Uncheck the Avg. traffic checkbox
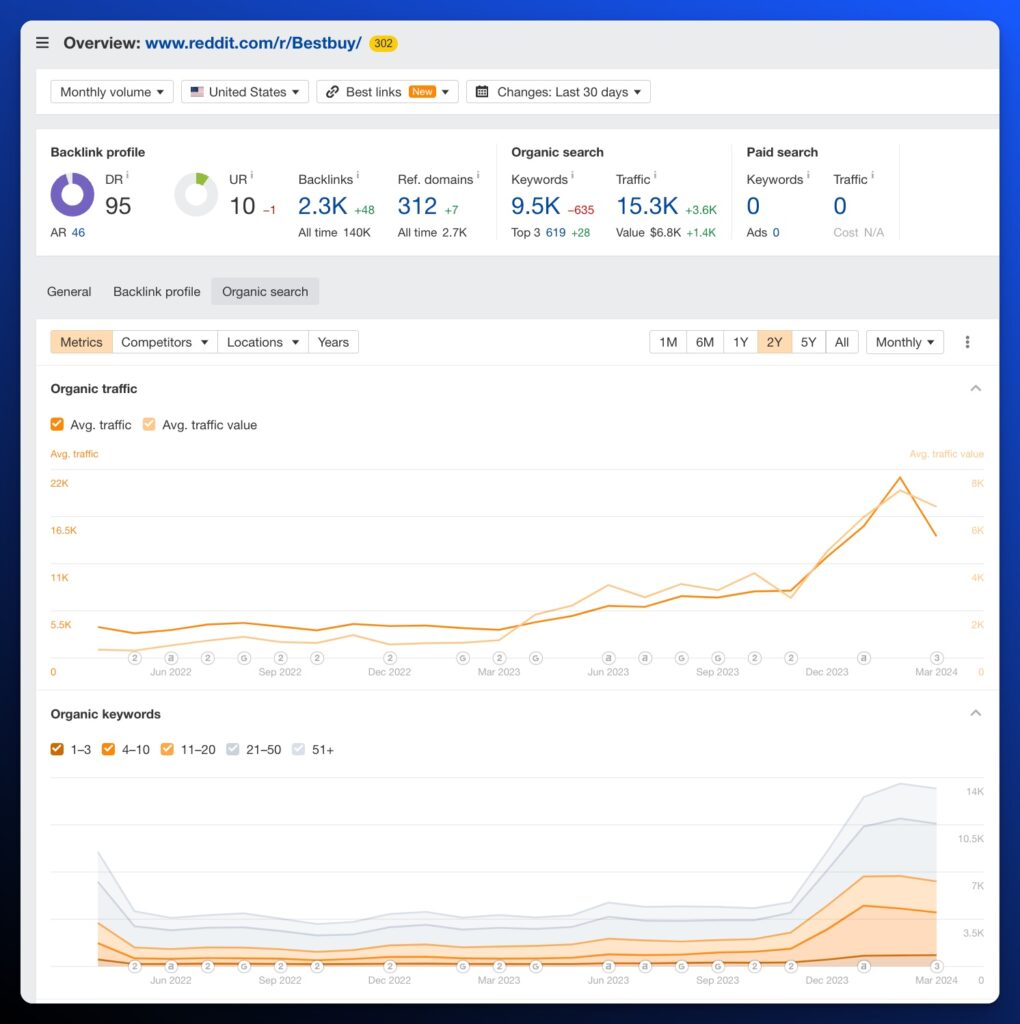This screenshot has height=1024, width=1020. [x=57, y=425]
